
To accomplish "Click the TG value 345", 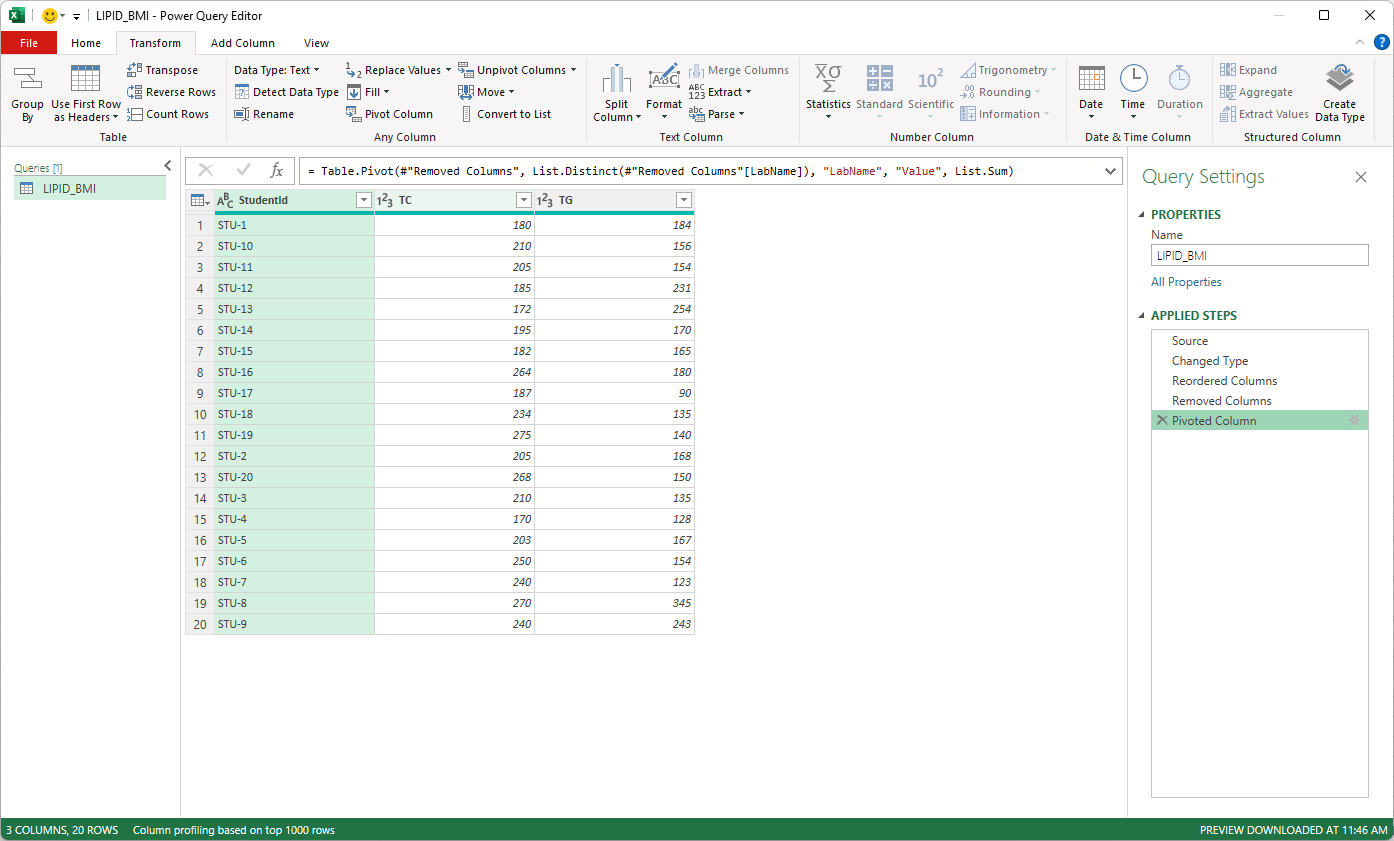I will pyautogui.click(x=614, y=603).
